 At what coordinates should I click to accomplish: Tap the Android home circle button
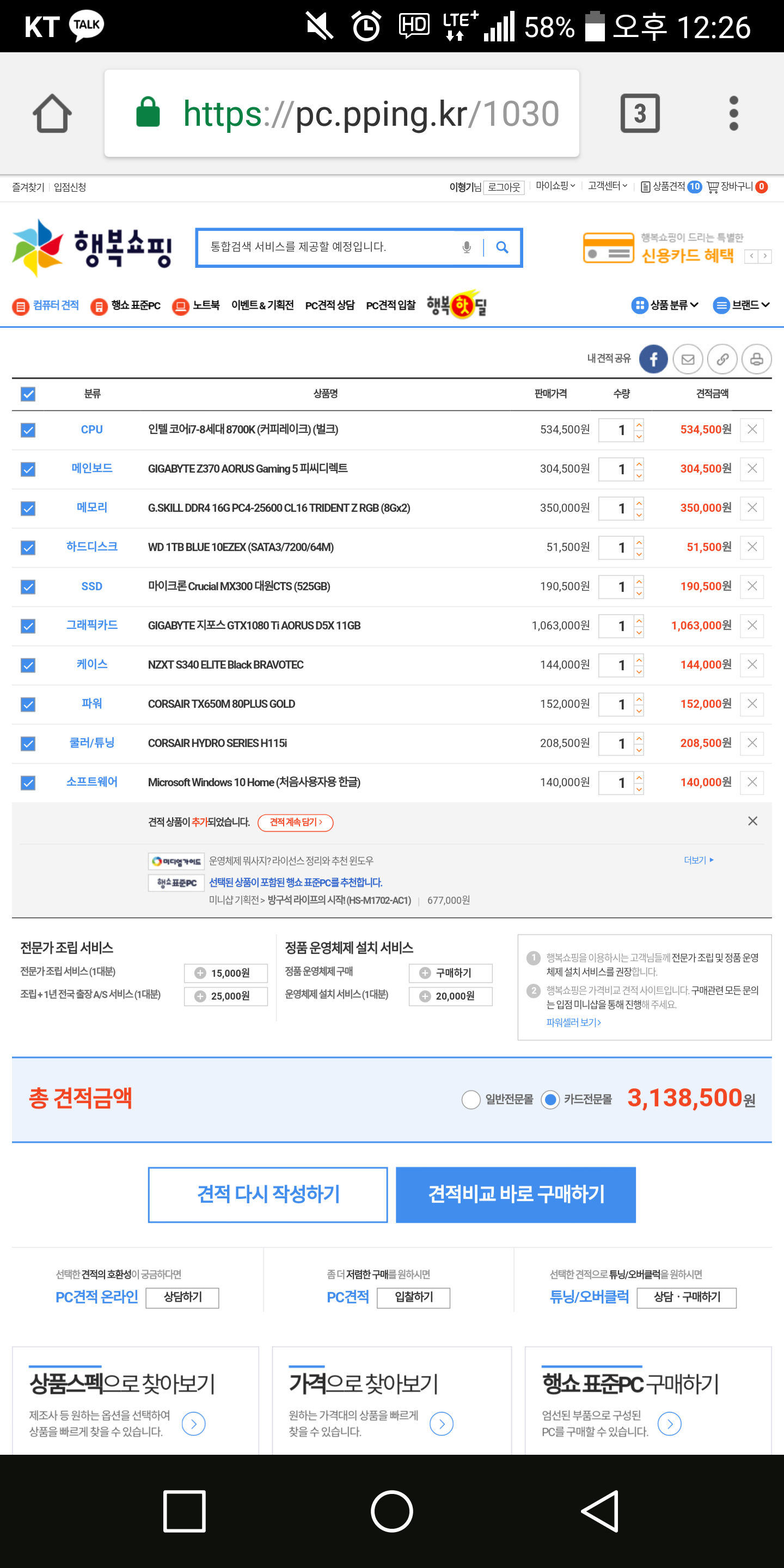(392, 1511)
